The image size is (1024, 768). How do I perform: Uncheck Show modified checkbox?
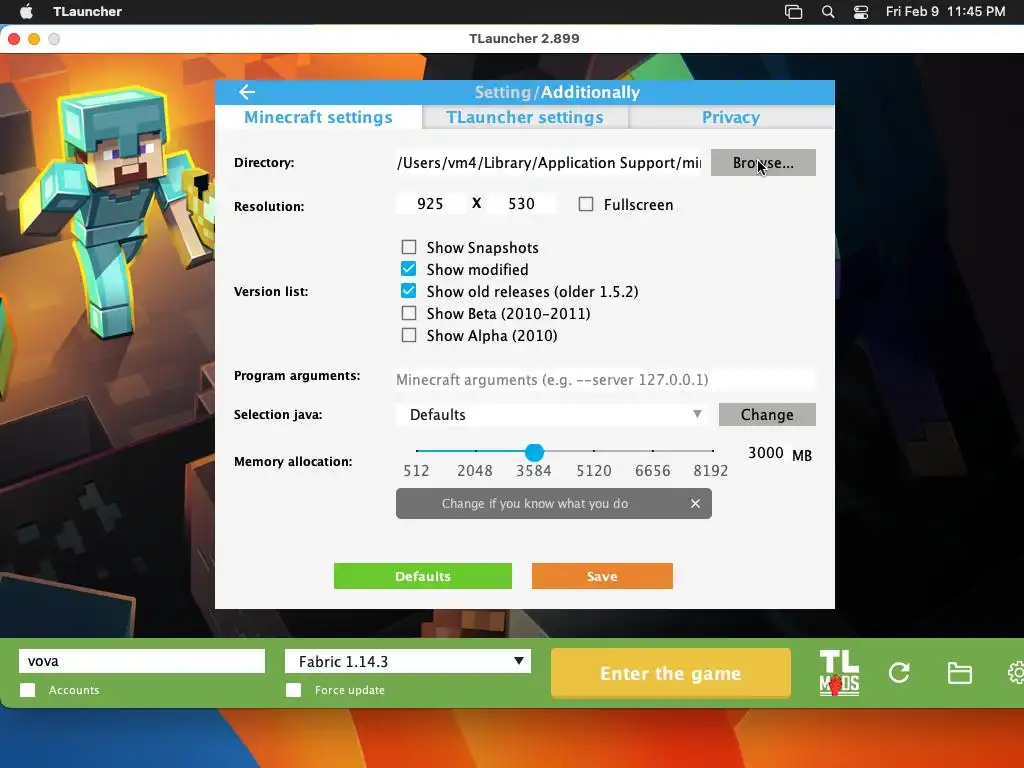point(409,269)
